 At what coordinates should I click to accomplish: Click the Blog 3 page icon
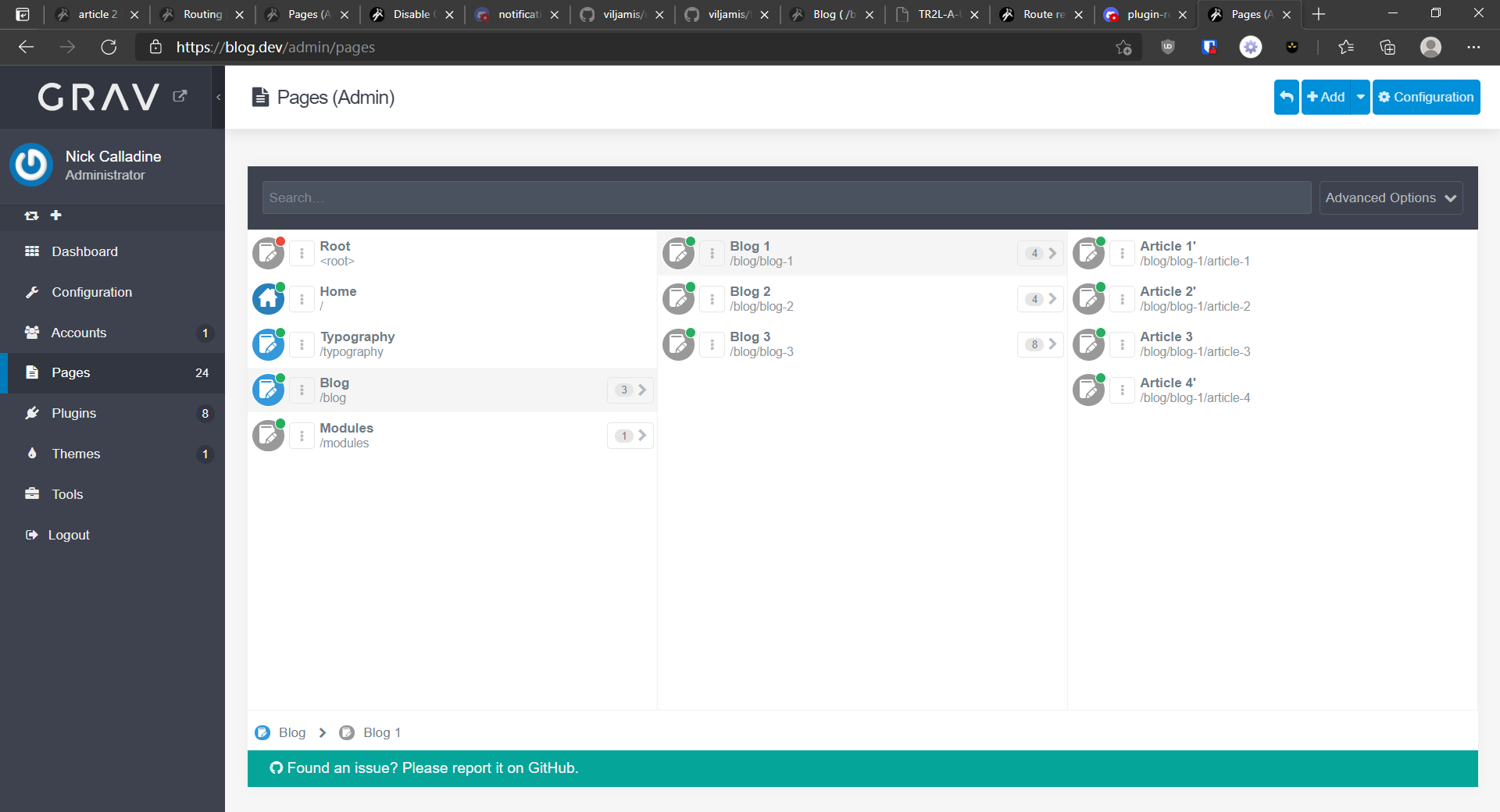tap(678, 344)
